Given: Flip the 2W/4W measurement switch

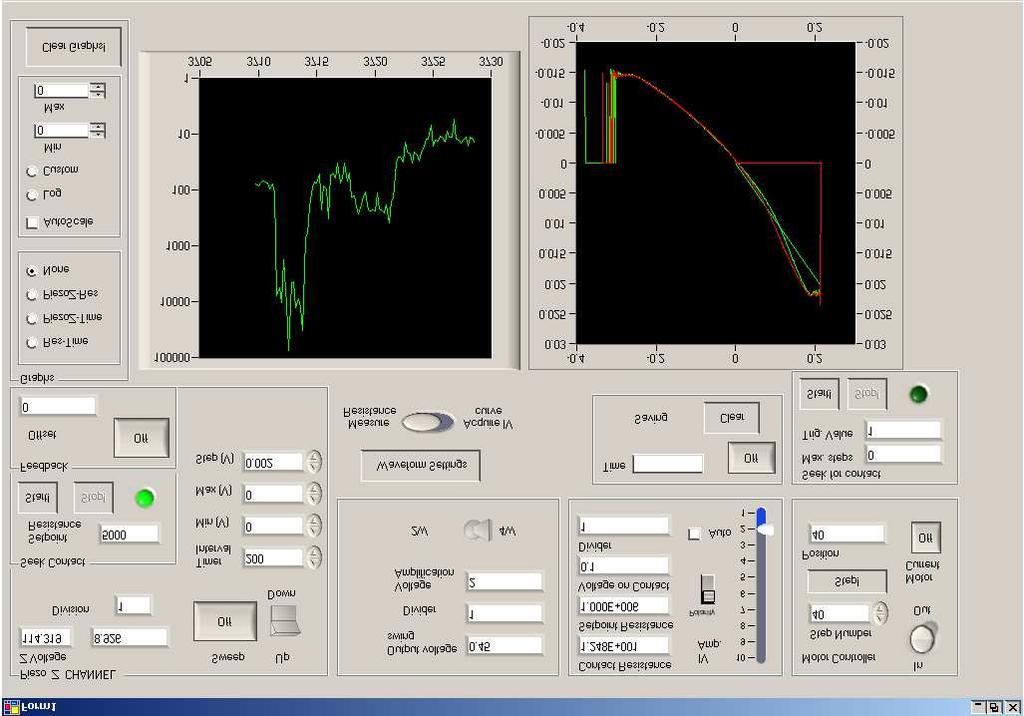Looking at the screenshot, I should click(x=478, y=530).
